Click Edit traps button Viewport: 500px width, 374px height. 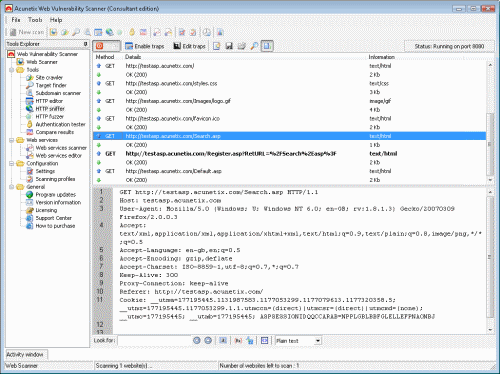point(190,46)
